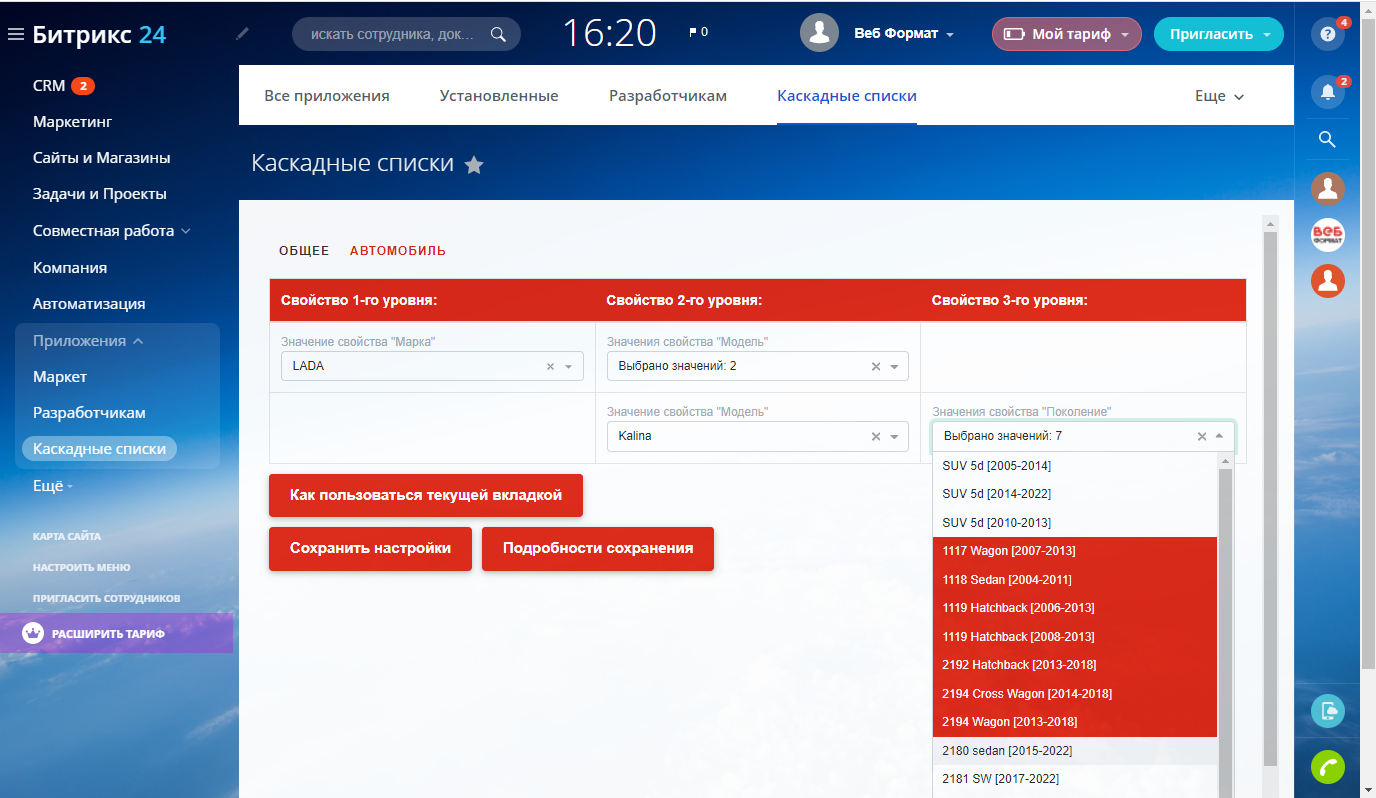The image size is (1376, 798).
Task: Click the hamburger menu icon beside Битрикс 24
Action: tap(15, 35)
